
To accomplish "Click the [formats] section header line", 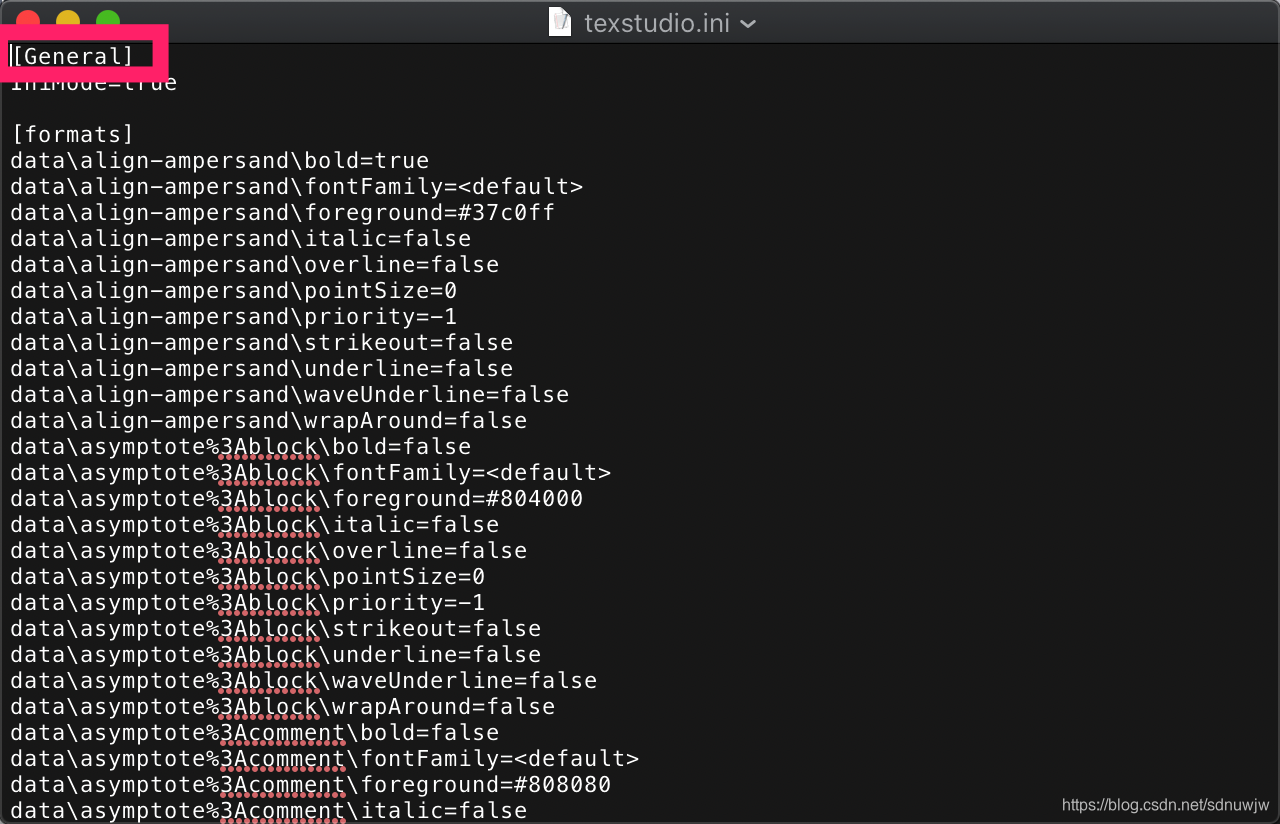I will 72,135.
